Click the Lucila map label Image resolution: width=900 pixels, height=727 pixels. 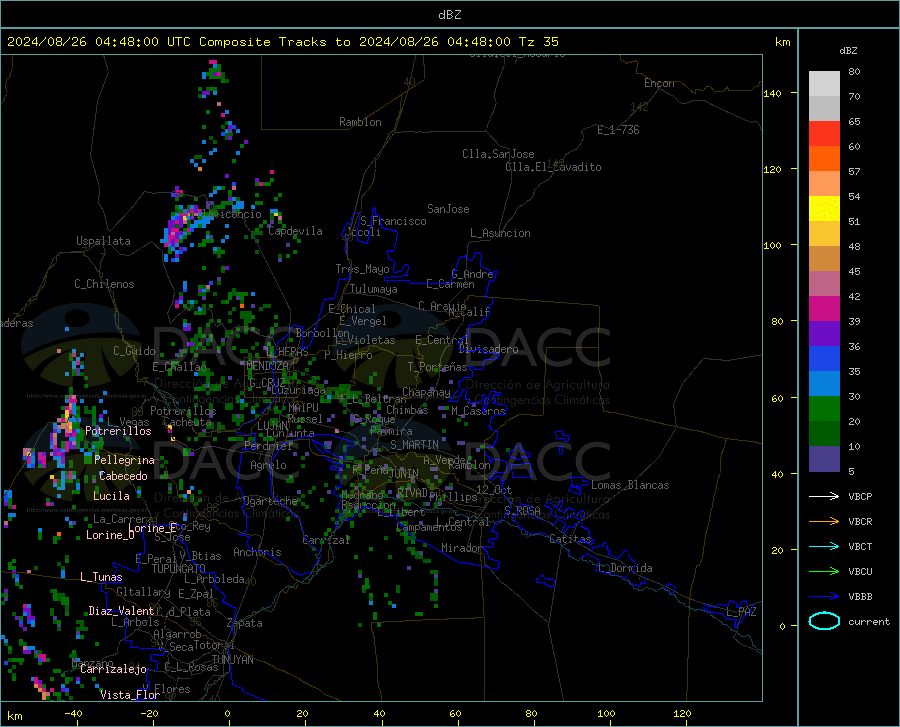coord(111,496)
